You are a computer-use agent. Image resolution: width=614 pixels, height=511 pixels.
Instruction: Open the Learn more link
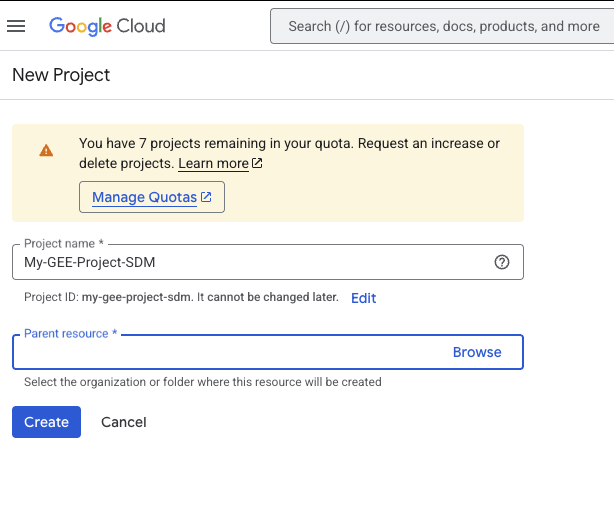tap(220, 163)
